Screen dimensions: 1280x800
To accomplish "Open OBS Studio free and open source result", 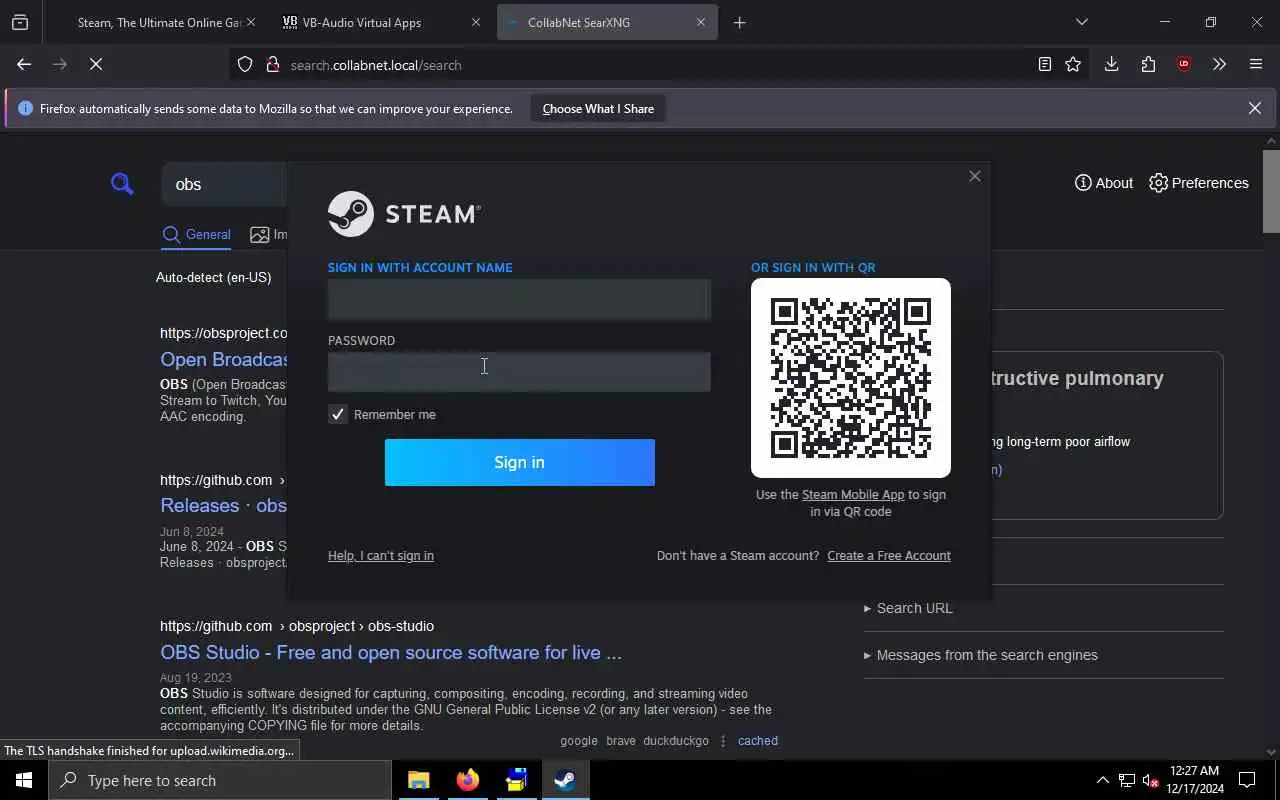I will (391, 652).
